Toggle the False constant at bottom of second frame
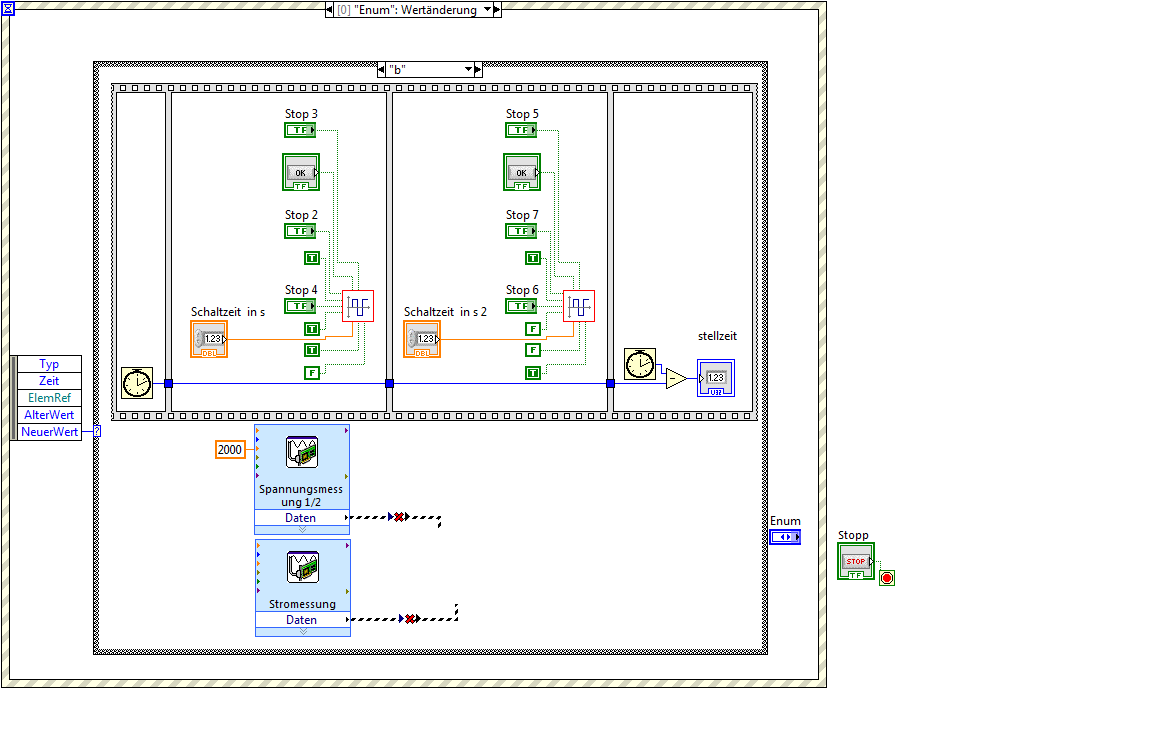Image resolution: width=1152 pixels, height=734 pixels. click(x=312, y=373)
